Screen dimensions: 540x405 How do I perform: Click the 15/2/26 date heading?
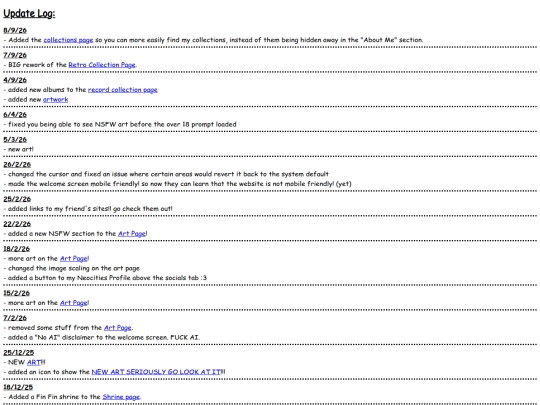[x=17, y=293]
